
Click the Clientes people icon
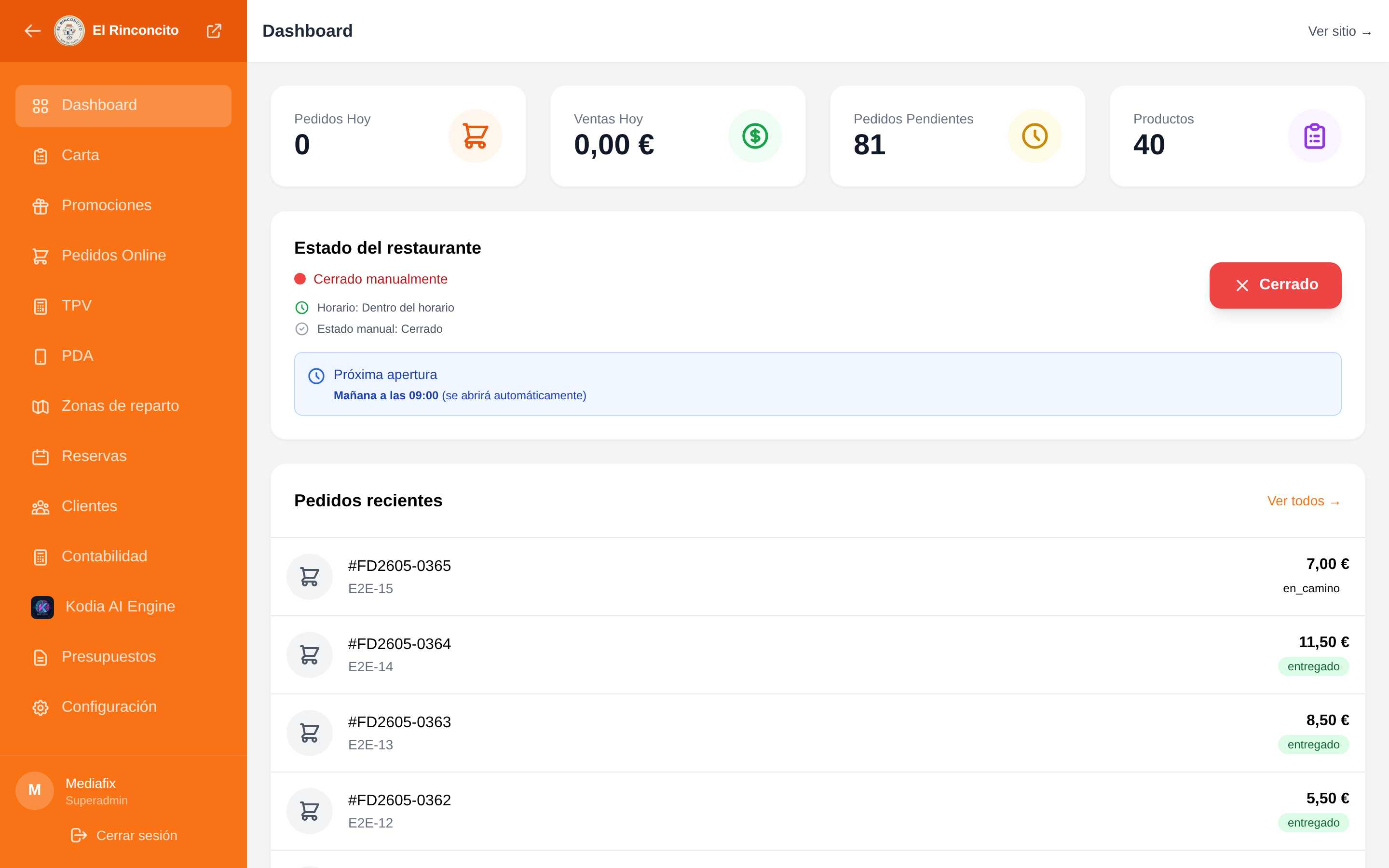click(x=40, y=507)
